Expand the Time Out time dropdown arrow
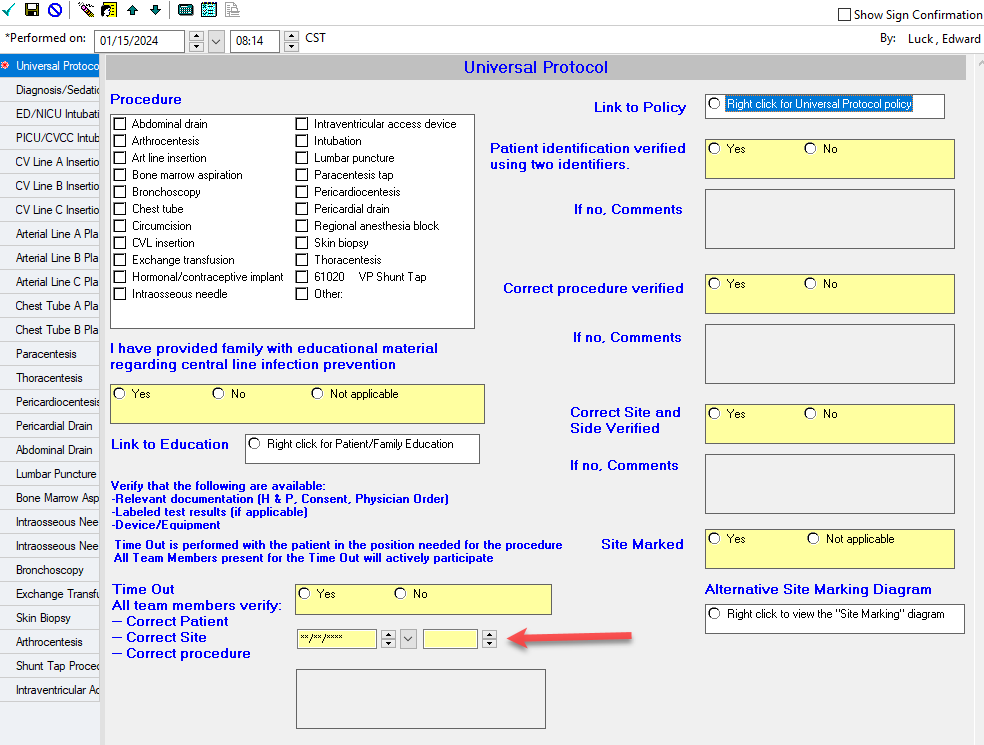 (409, 637)
